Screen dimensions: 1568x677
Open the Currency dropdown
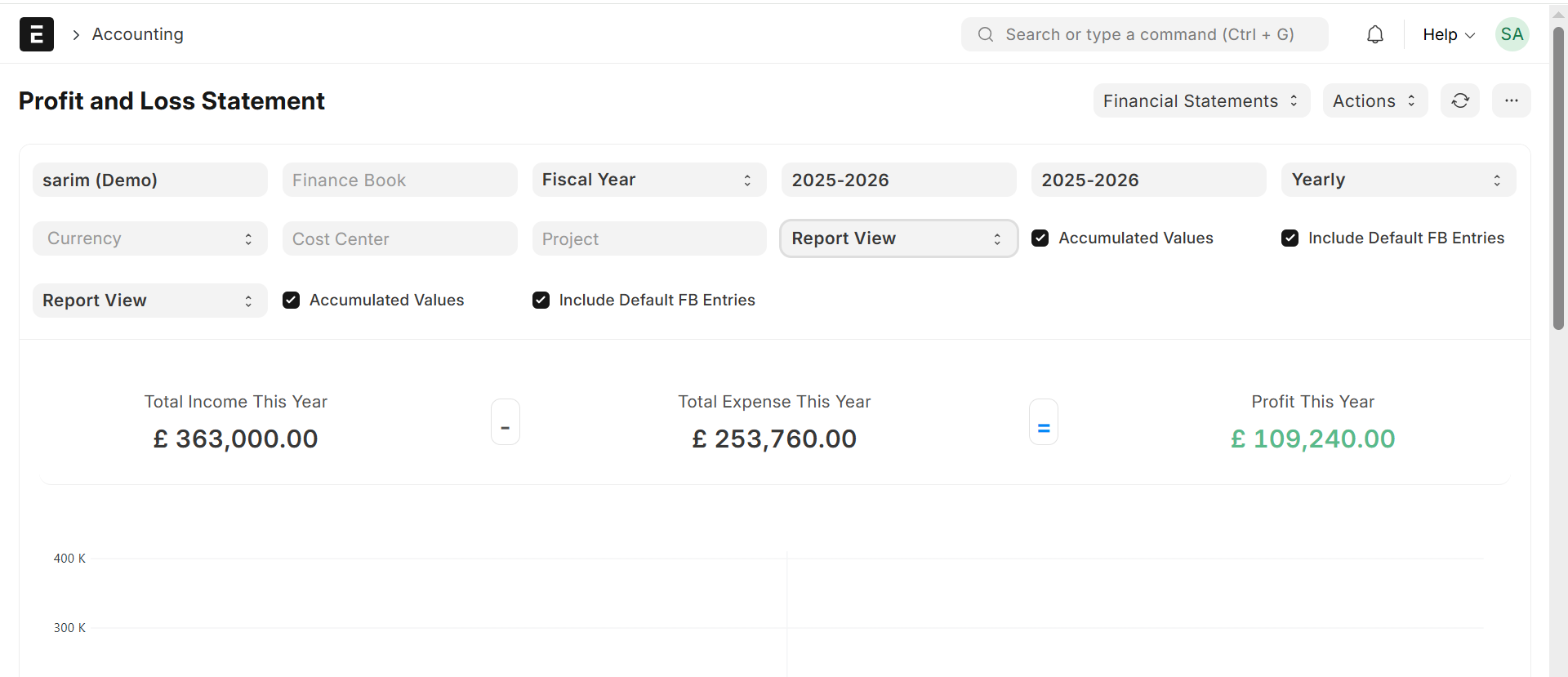(149, 238)
